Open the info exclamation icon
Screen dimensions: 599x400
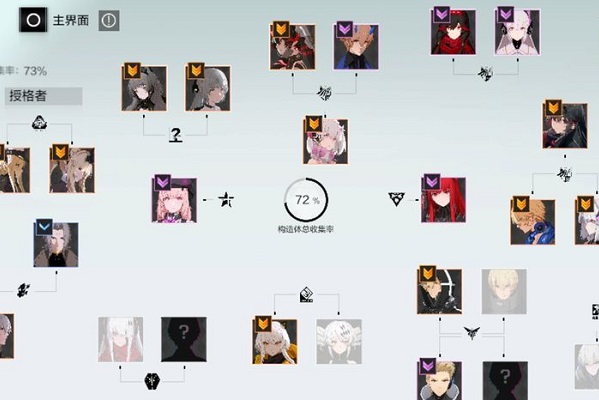click(x=109, y=21)
